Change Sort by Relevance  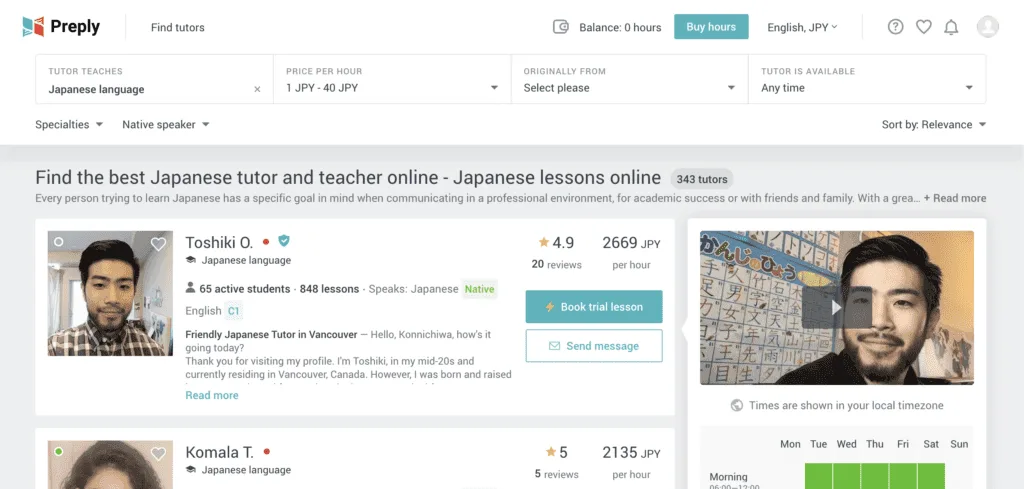click(x=934, y=125)
